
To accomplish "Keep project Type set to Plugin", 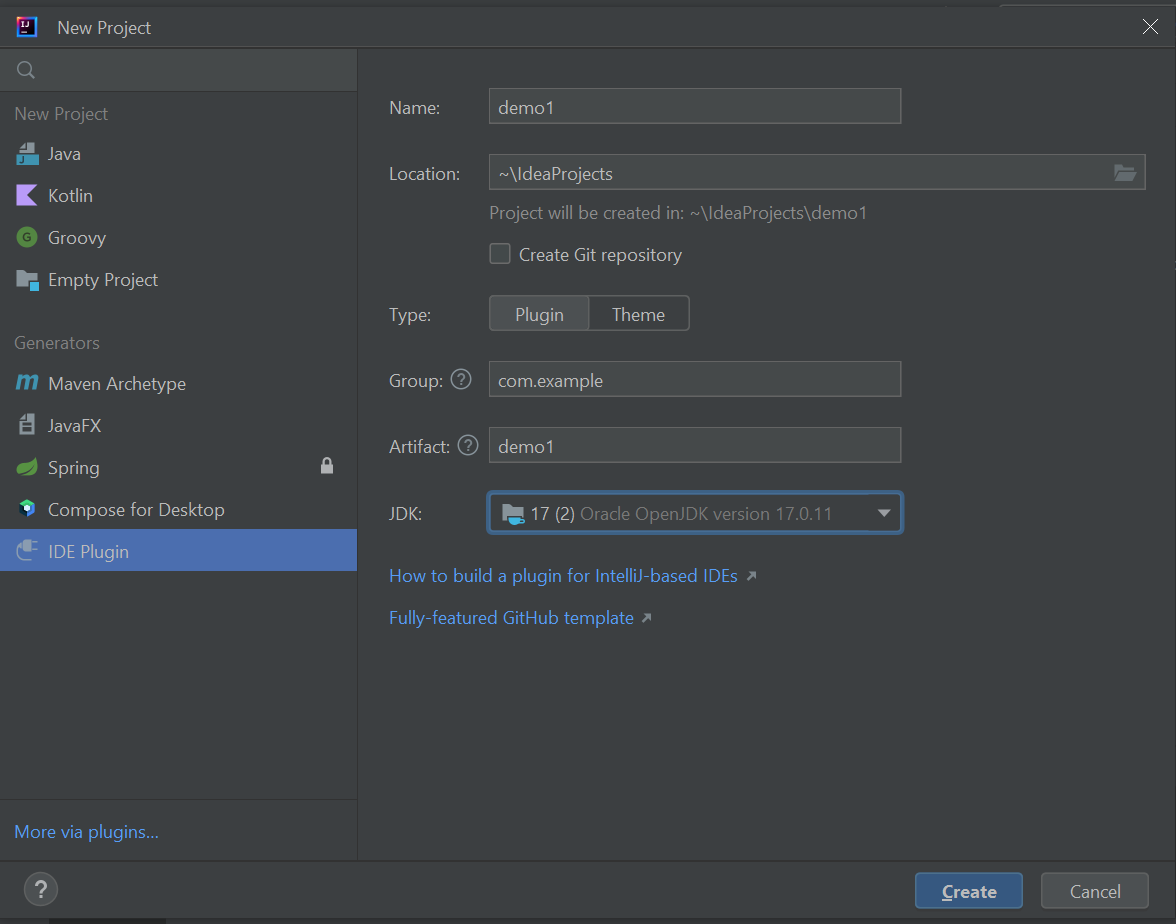I will coord(539,313).
